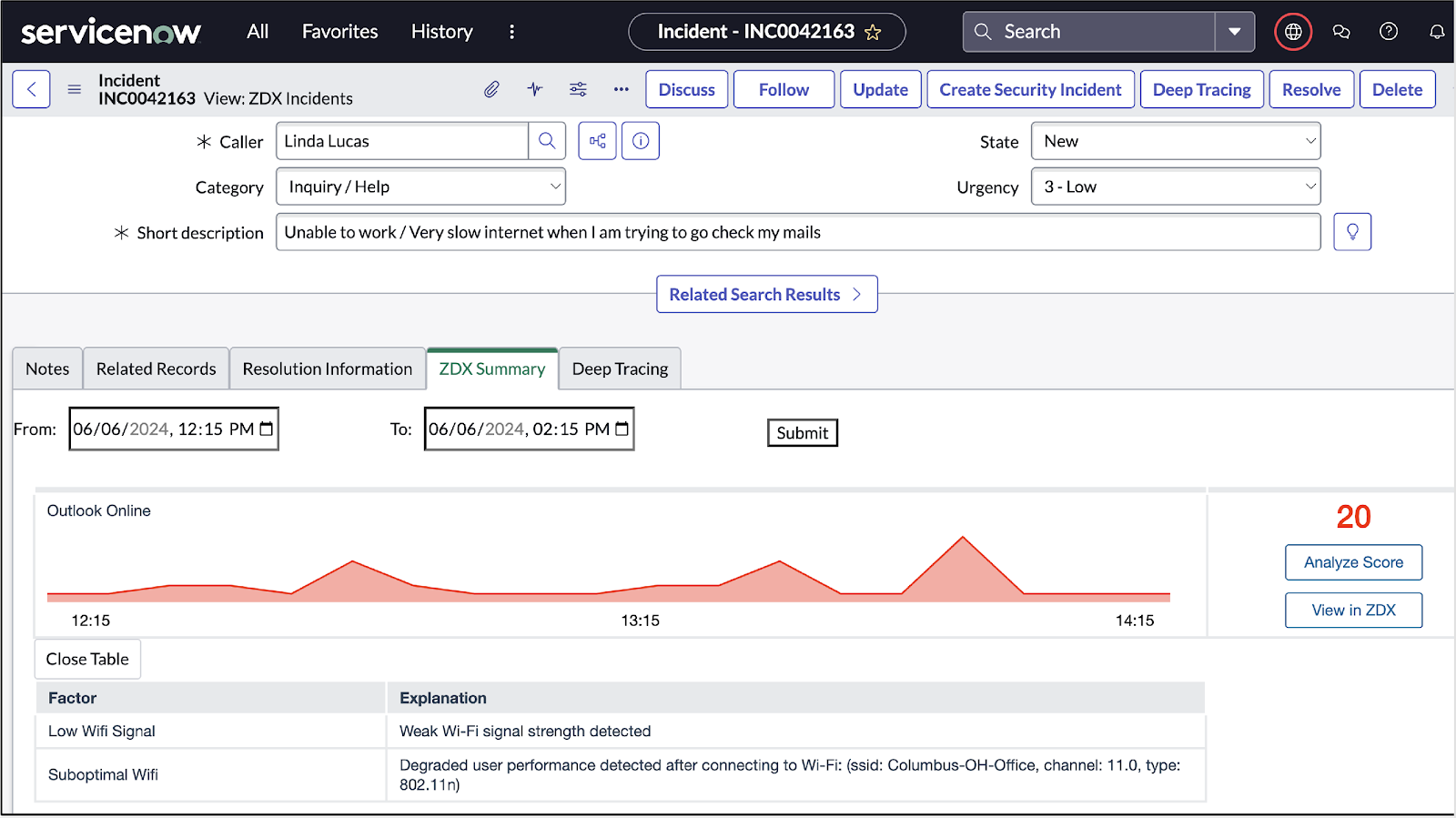Click the Resolve button
This screenshot has height=818, width=1456.
coord(1311,89)
